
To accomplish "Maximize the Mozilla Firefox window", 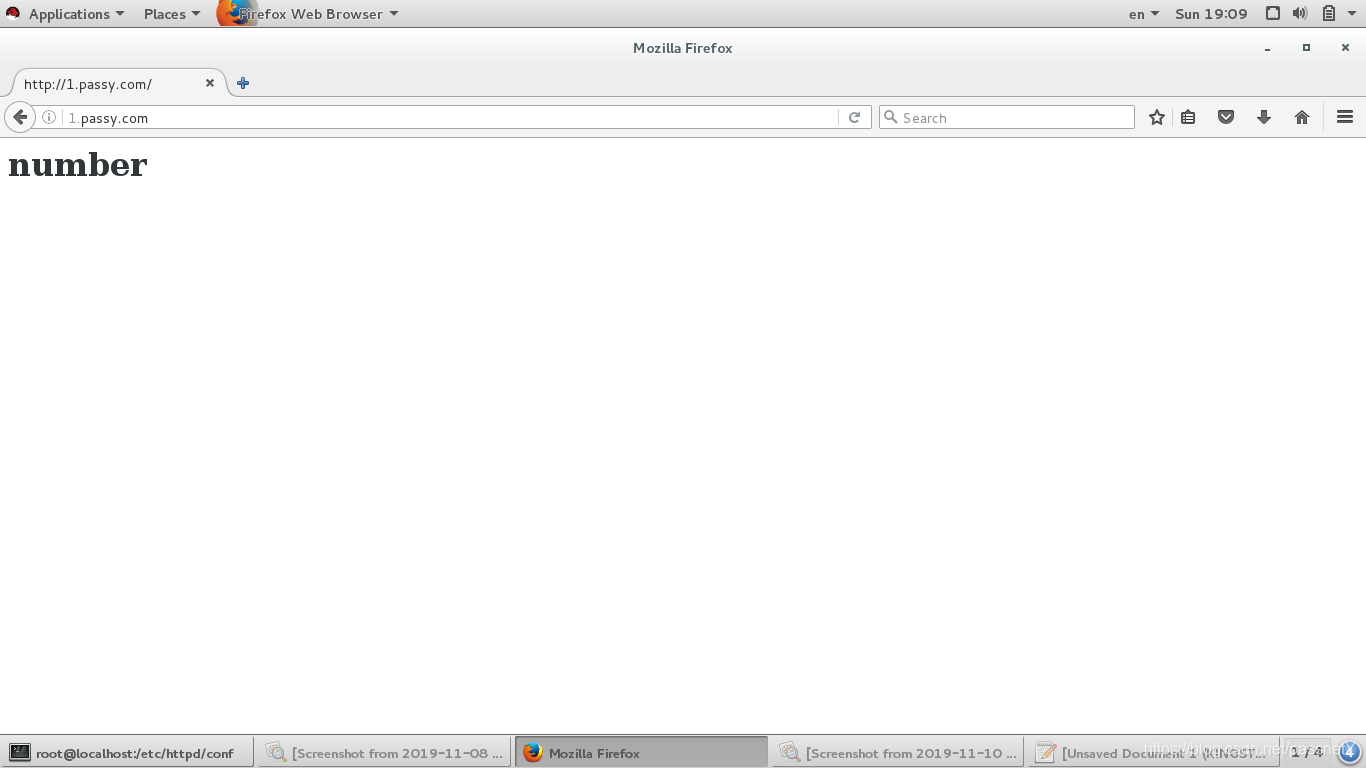I will [x=1306, y=48].
